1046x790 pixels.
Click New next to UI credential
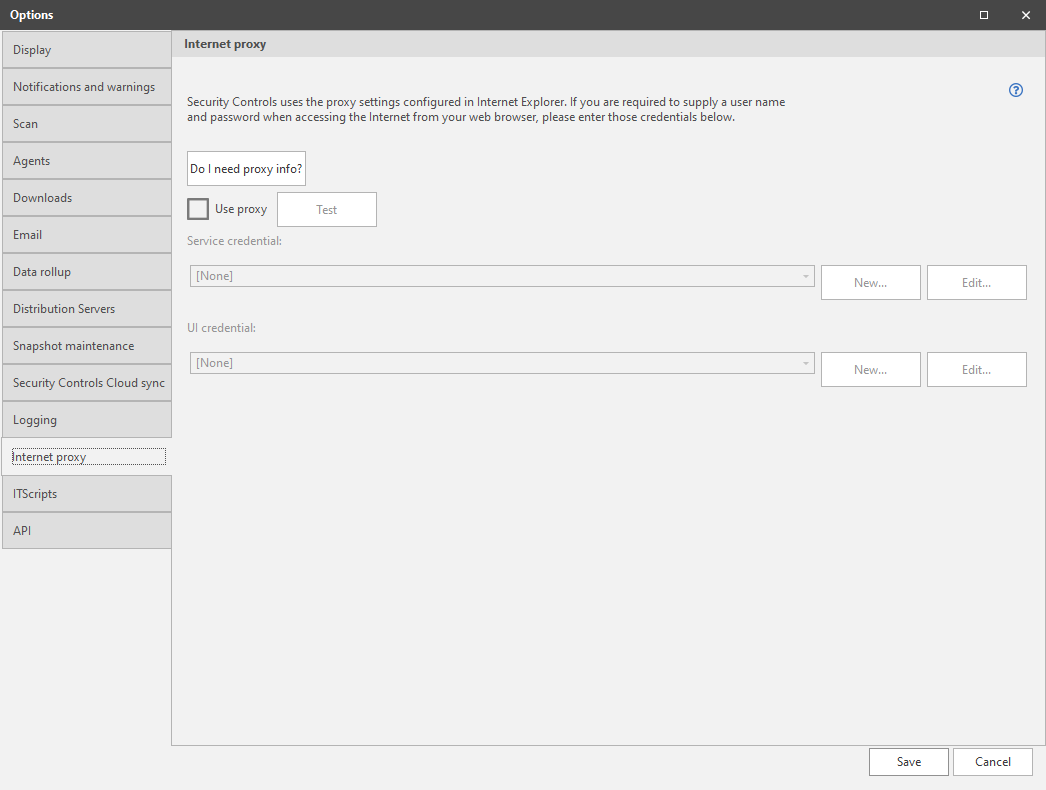click(x=871, y=370)
